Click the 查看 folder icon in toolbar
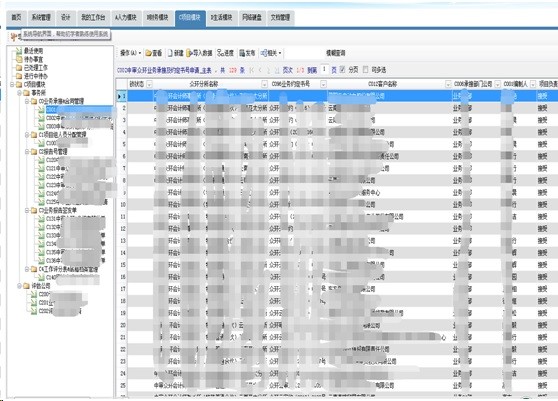 point(148,53)
